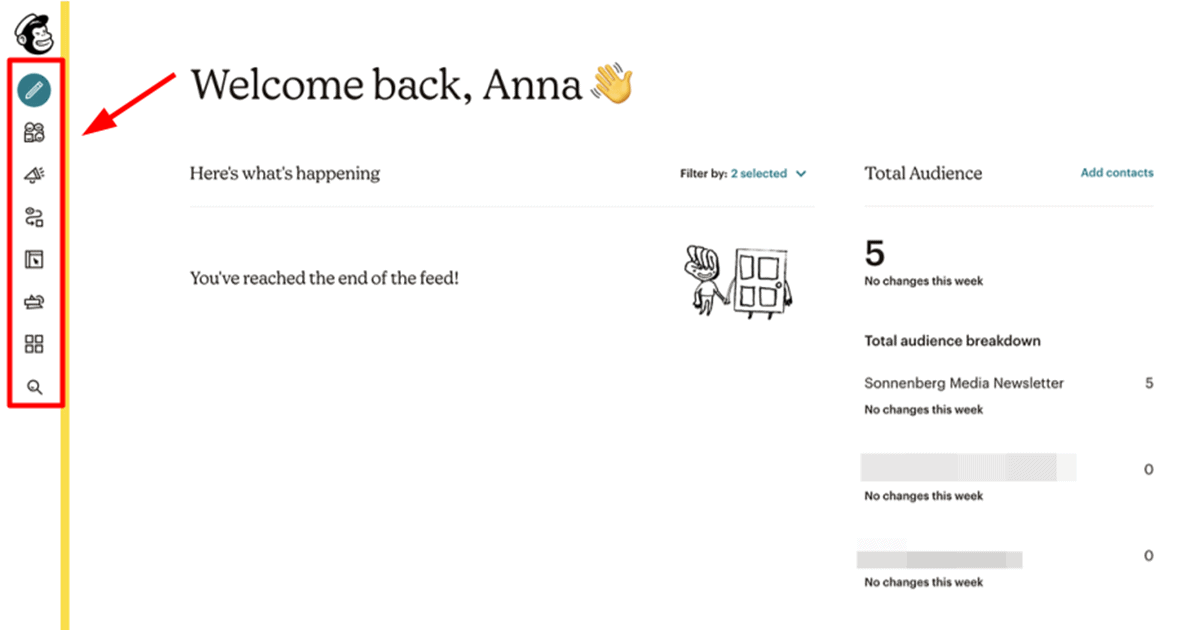Click the door illustration in feed
This screenshot has height=630, width=1200.
pos(757,280)
